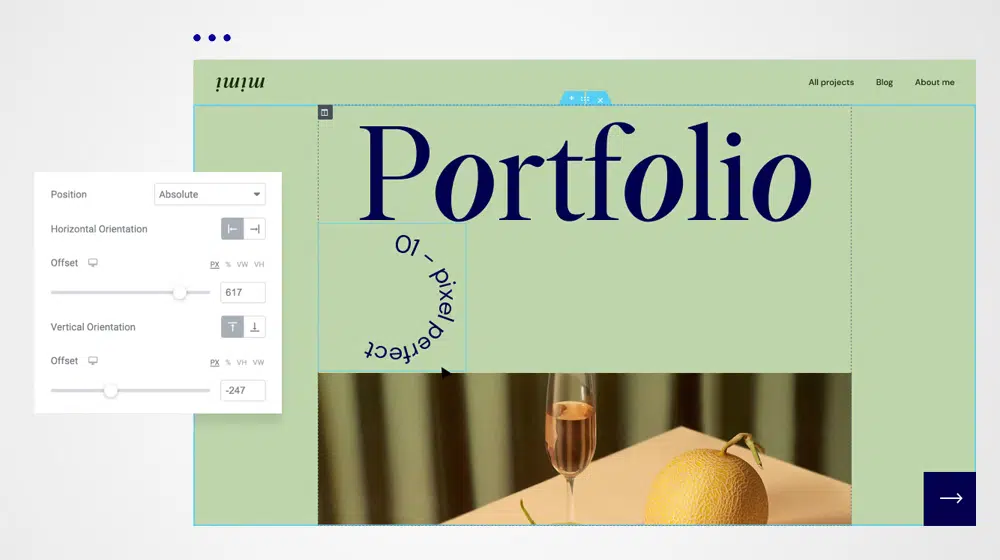Viewport: 1000px width, 560px height.
Task: Click the add section plus icon
Action: tap(571, 98)
